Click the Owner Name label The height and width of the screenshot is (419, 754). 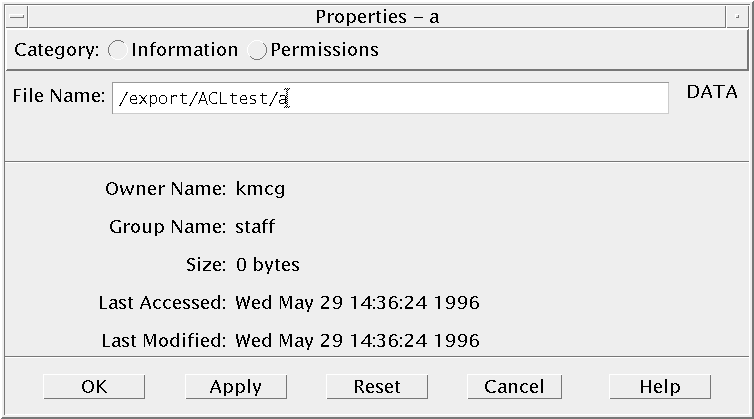(165, 188)
